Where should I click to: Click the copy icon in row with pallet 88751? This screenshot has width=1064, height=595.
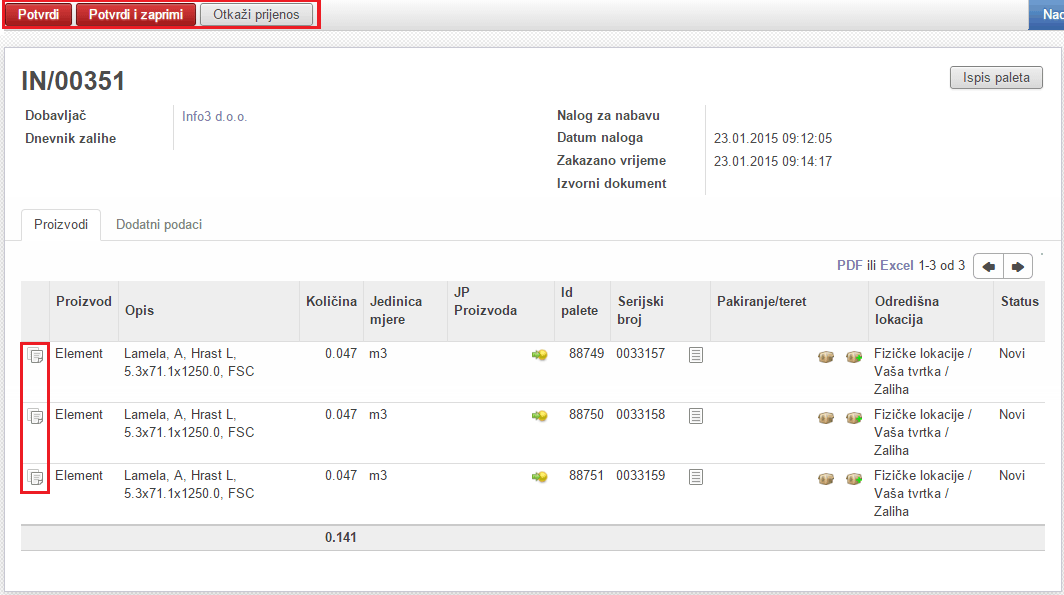click(x=35, y=477)
